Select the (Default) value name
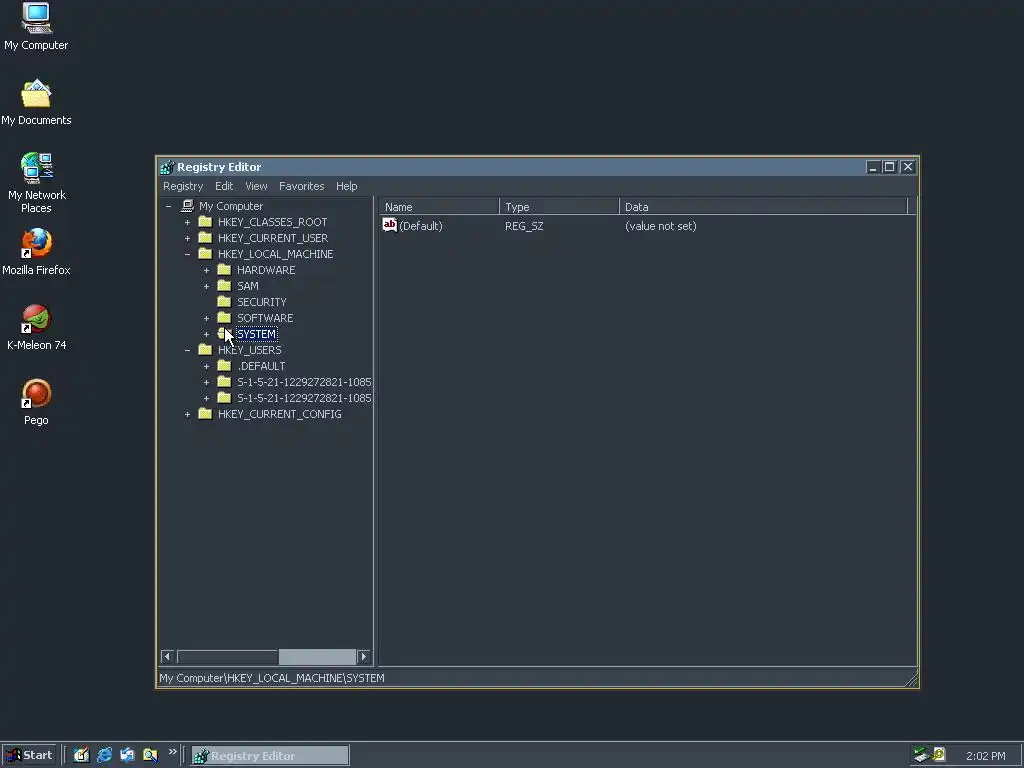This screenshot has width=1024, height=768. click(421, 226)
